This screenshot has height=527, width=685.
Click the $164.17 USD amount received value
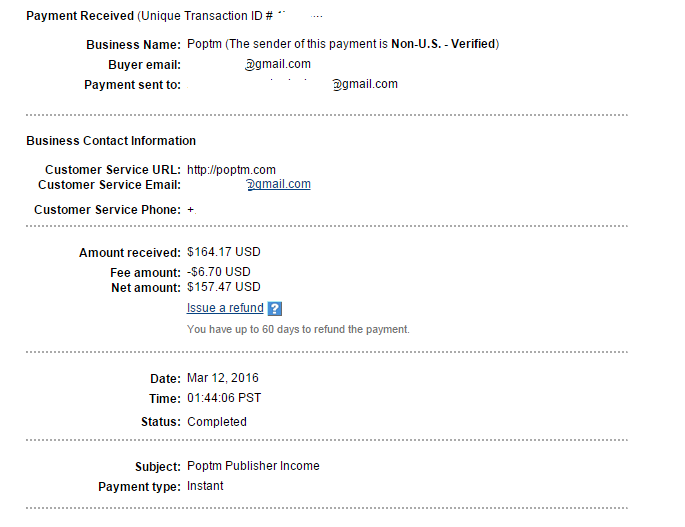pos(223,252)
